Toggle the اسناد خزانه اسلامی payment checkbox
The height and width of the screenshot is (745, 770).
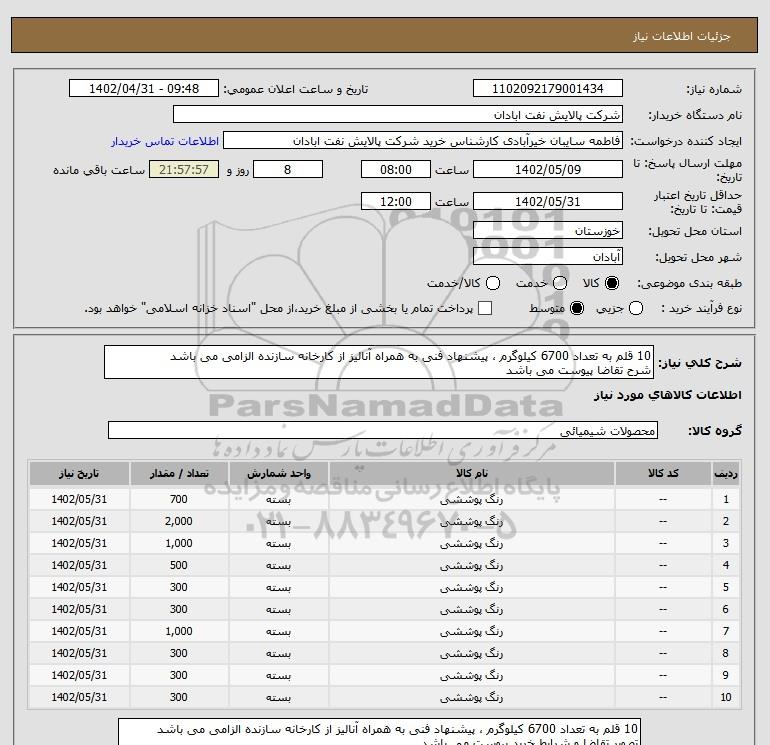(x=485, y=309)
